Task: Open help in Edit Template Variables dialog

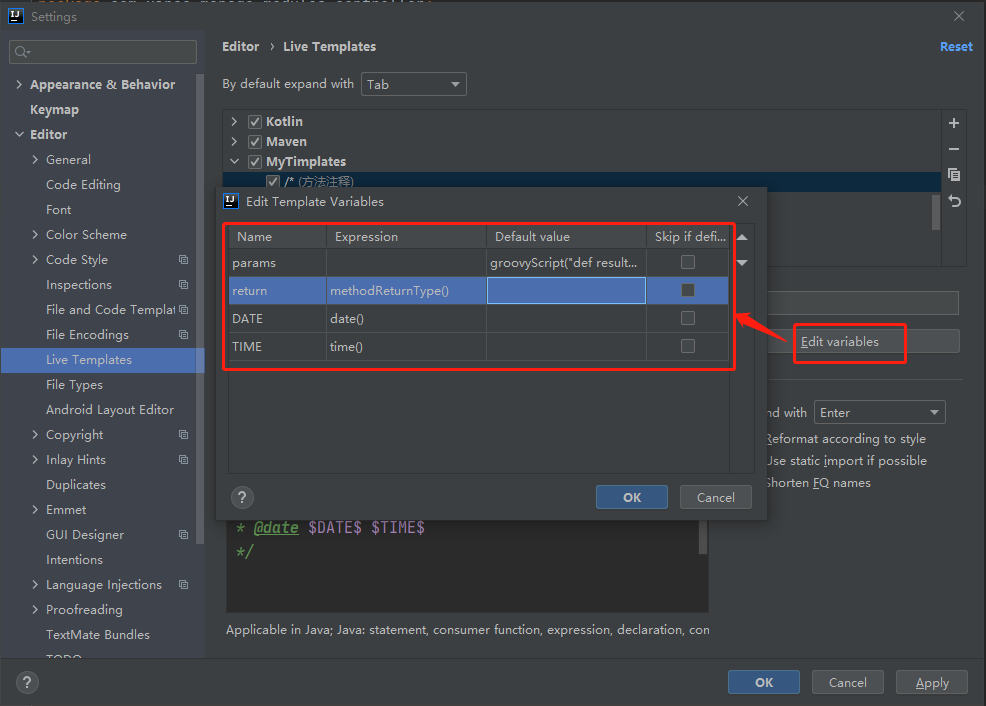Action: [242, 497]
